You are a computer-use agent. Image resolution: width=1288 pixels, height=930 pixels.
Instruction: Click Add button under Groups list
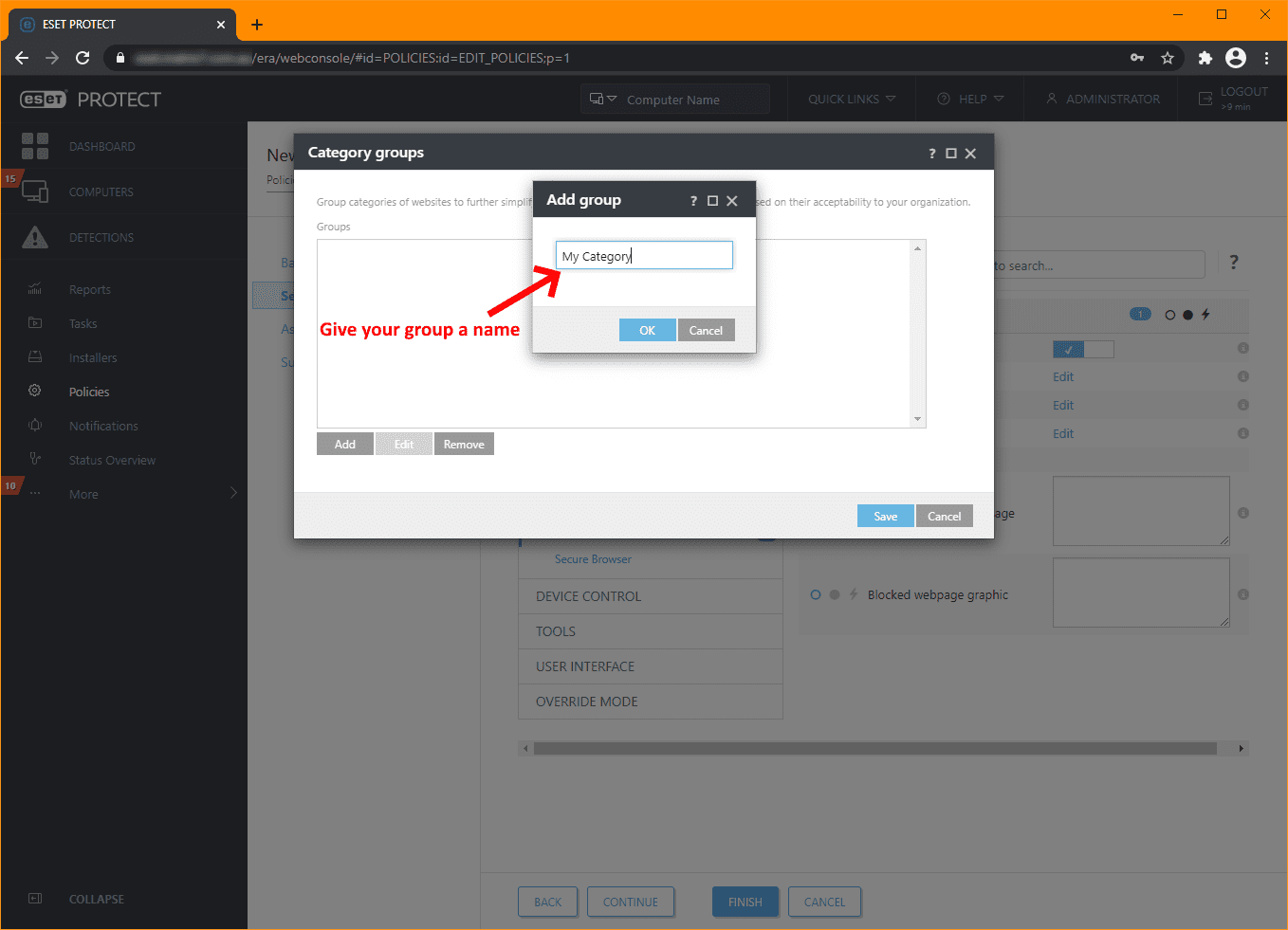click(345, 444)
